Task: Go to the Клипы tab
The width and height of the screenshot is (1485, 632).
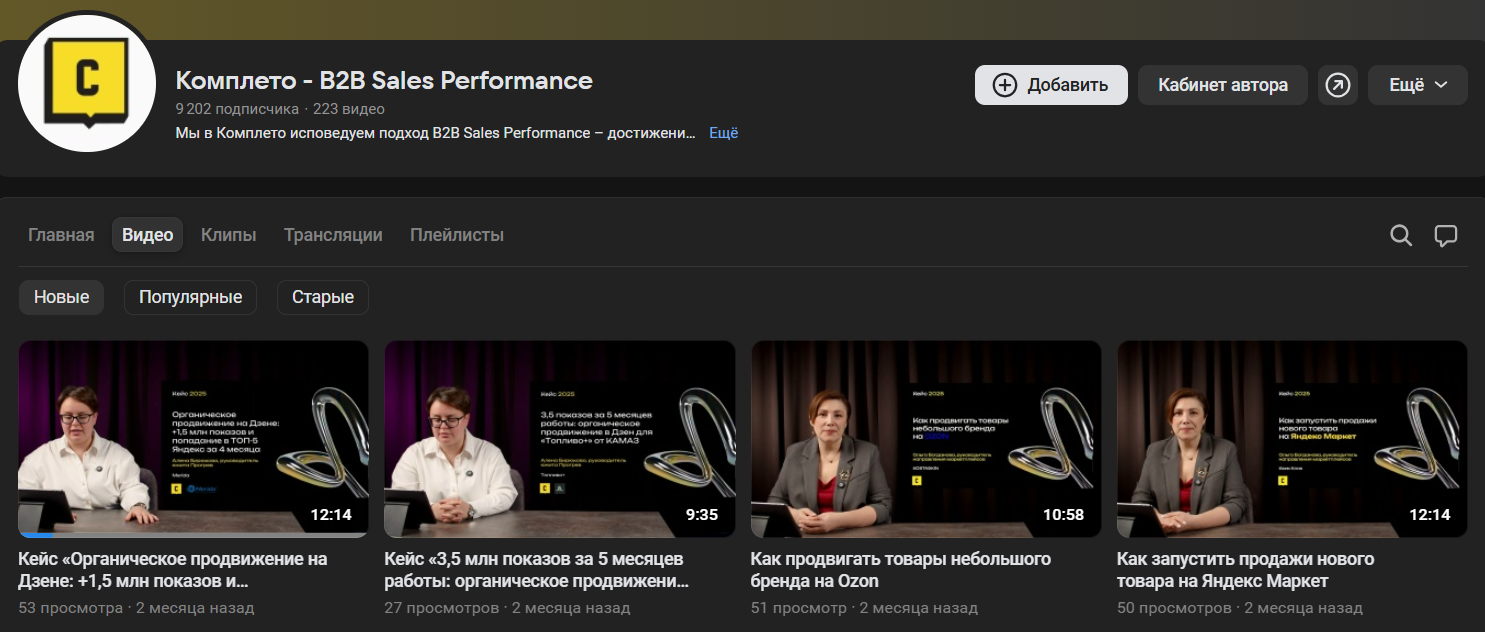Action: (x=228, y=235)
